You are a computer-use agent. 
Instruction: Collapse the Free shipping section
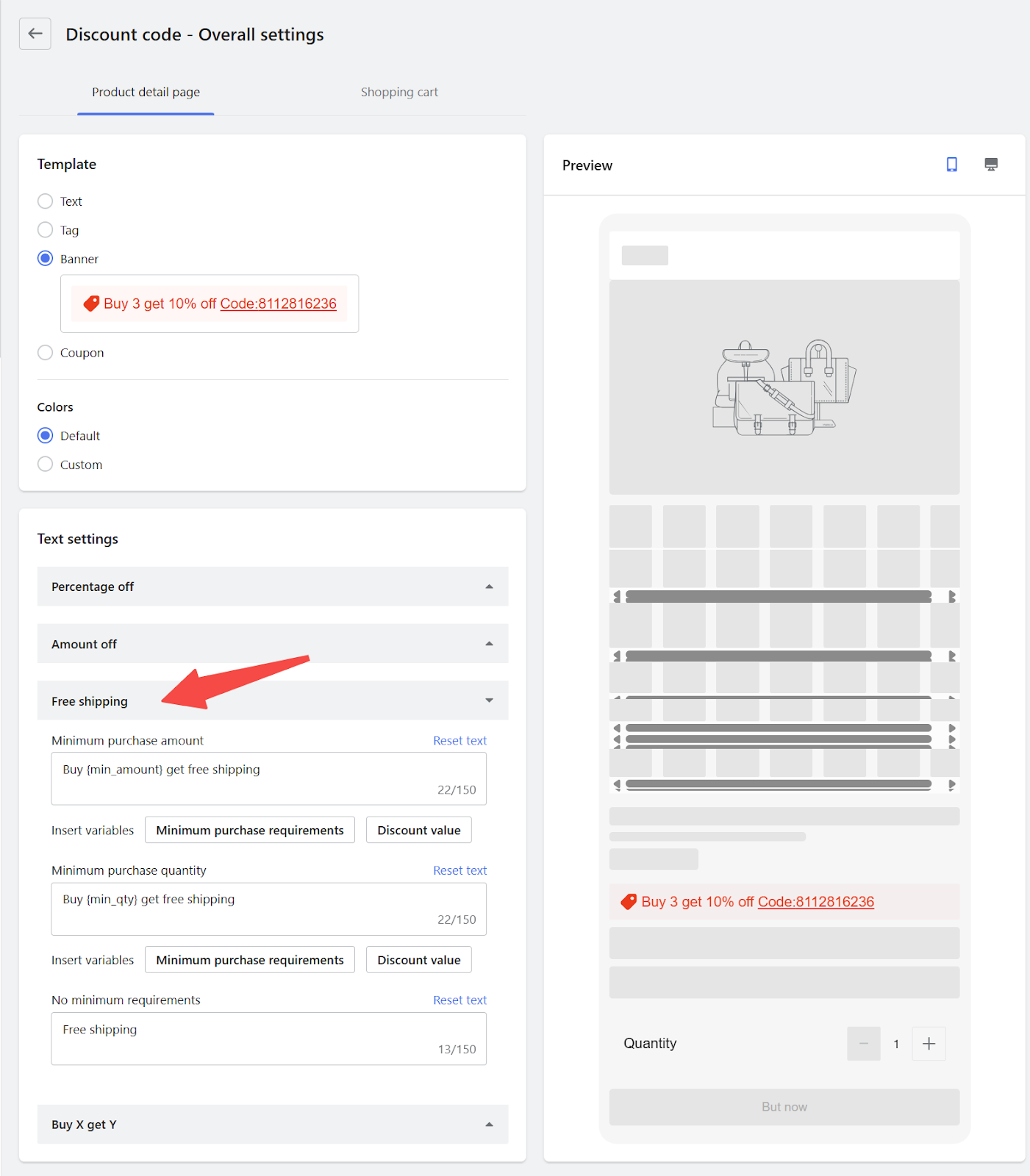(273, 700)
